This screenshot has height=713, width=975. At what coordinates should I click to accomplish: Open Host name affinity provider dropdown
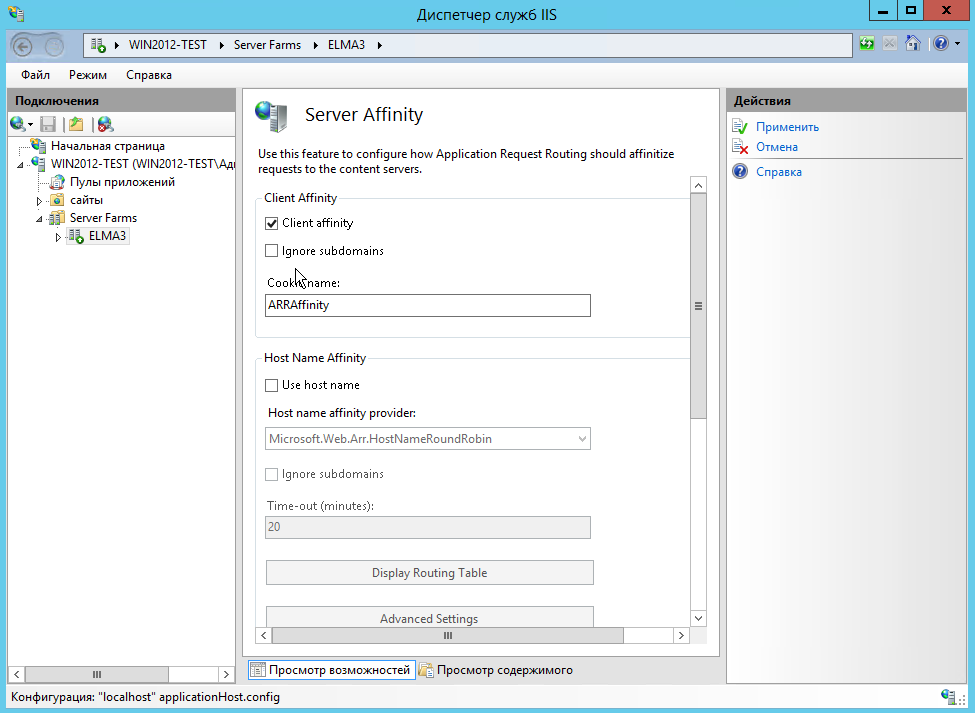click(582, 438)
